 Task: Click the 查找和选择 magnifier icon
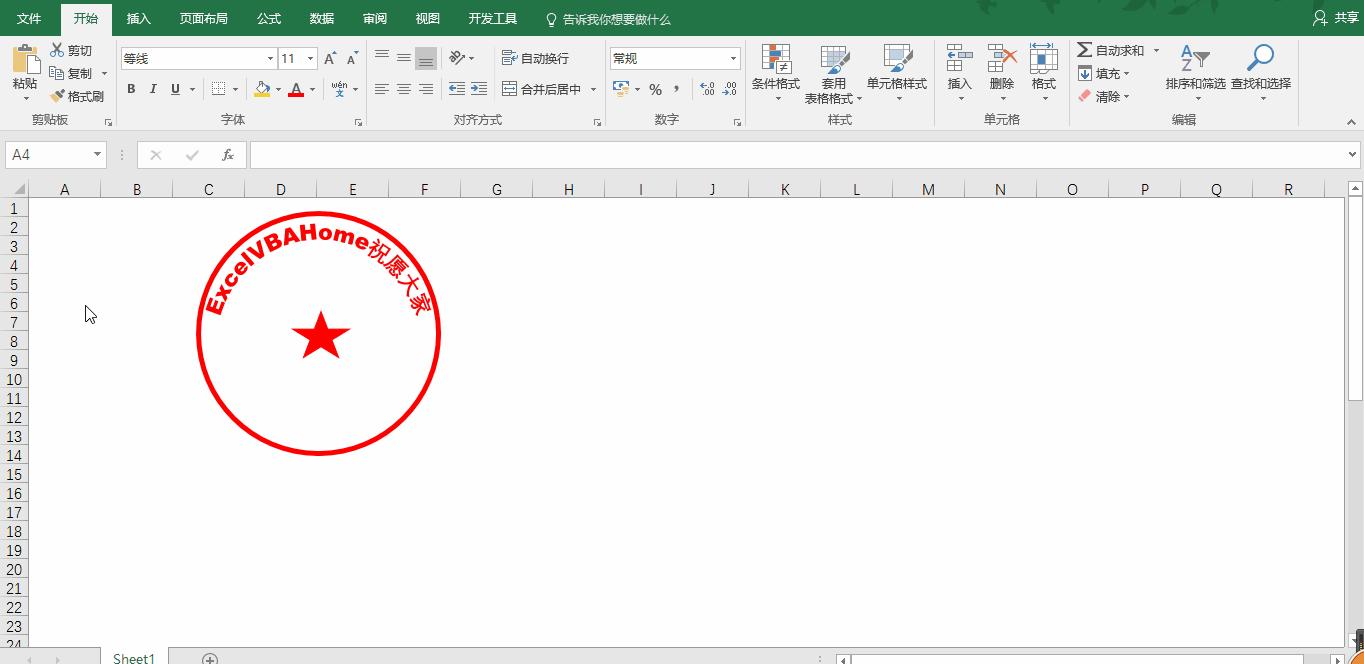1259,57
